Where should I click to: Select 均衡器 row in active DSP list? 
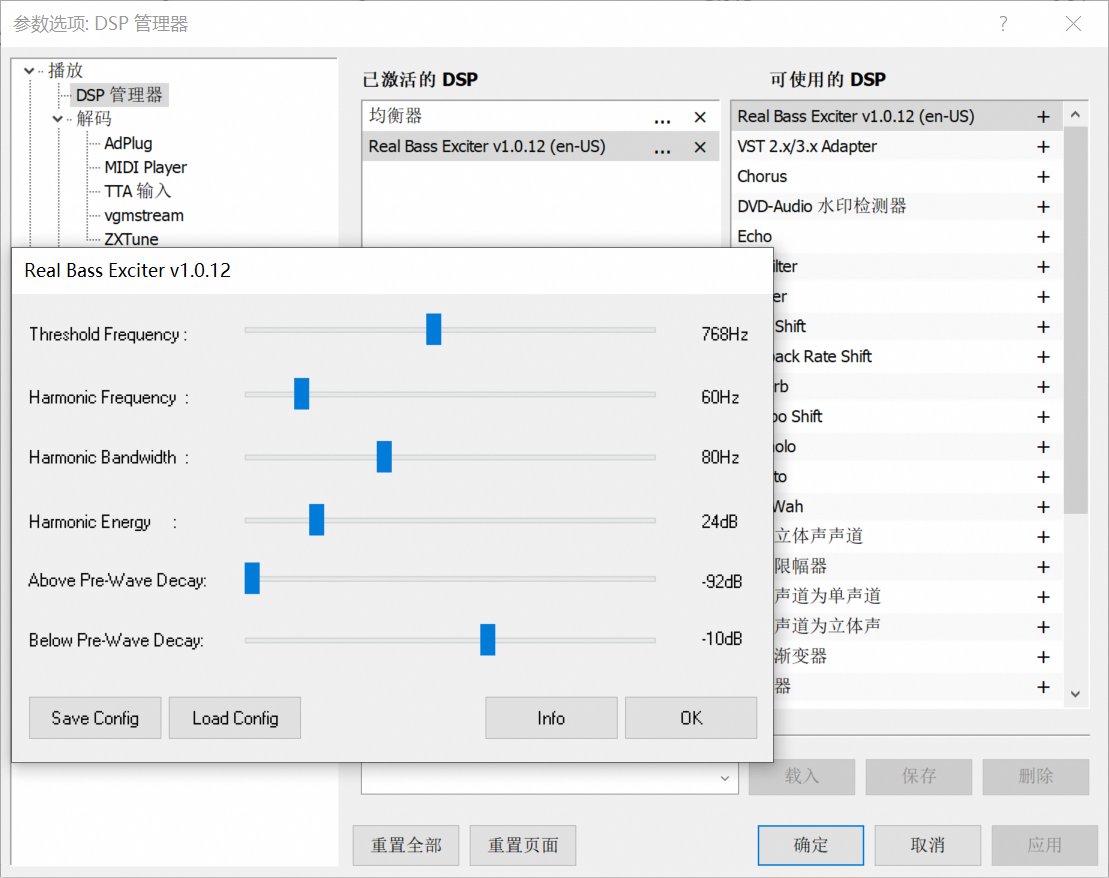click(540, 117)
